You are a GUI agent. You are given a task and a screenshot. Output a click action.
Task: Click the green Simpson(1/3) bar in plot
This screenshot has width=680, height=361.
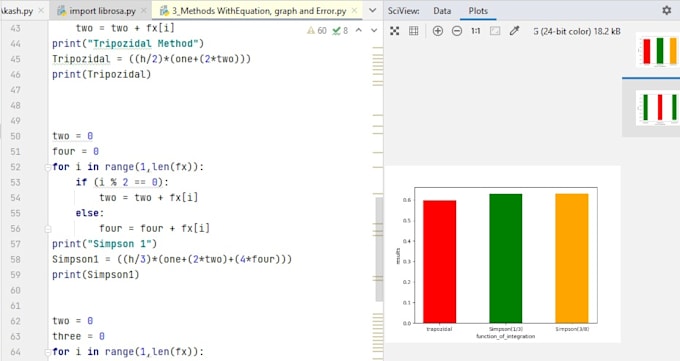[506, 259]
